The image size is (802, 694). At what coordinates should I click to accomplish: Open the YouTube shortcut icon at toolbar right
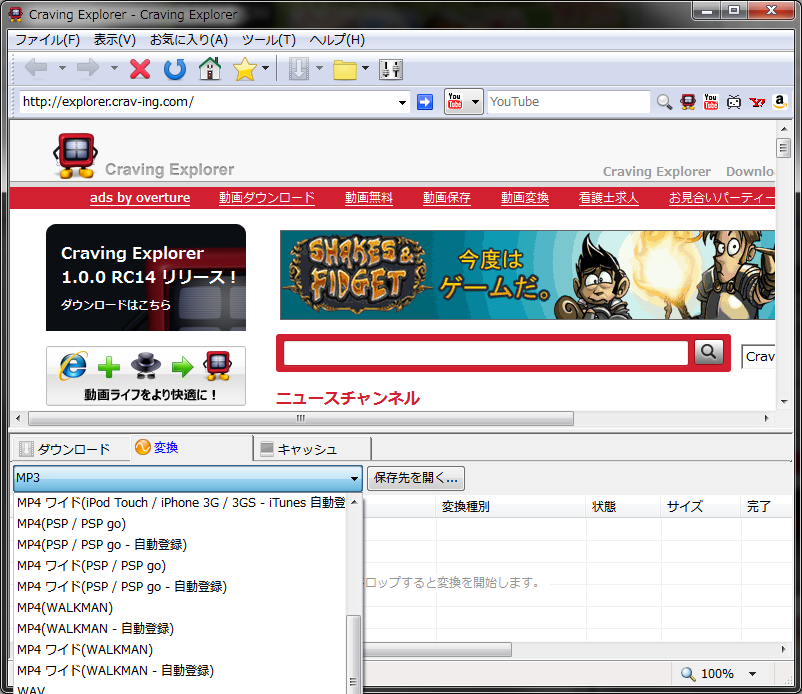(710, 102)
